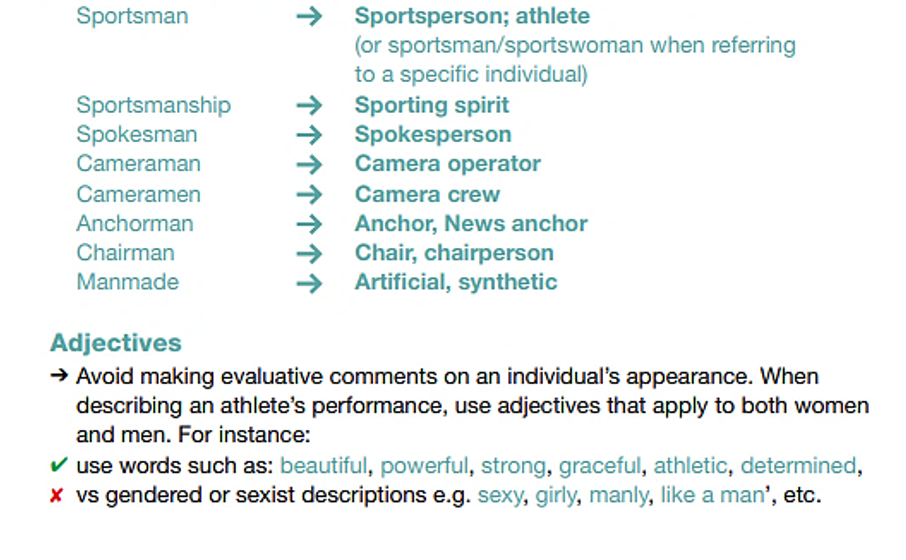Image resolution: width=906 pixels, height=560 pixels.
Task: Click the arrow in the Chairman row
Action: tap(310, 253)
